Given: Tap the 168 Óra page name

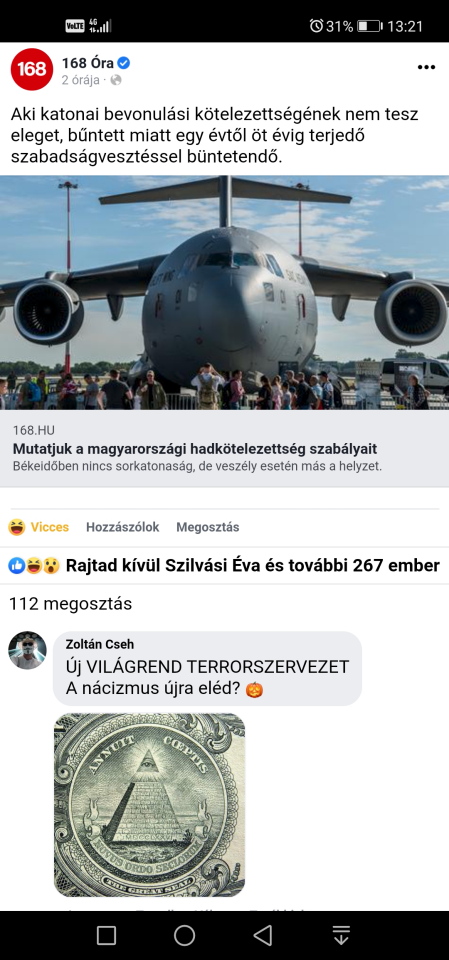Looking at the screenshot, I should [x=88, y=63].
